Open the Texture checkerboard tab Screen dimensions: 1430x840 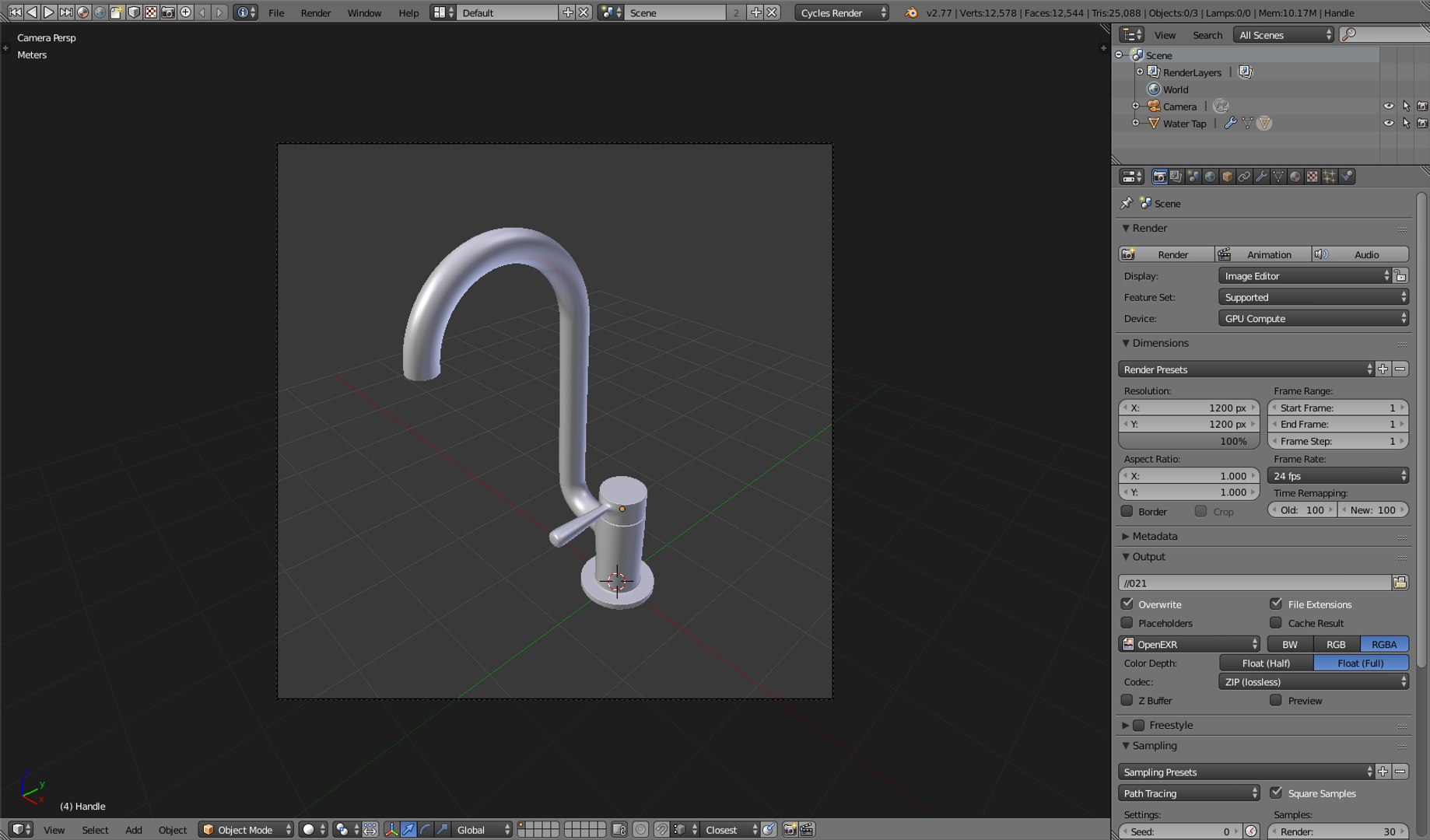click(1313, 177)
